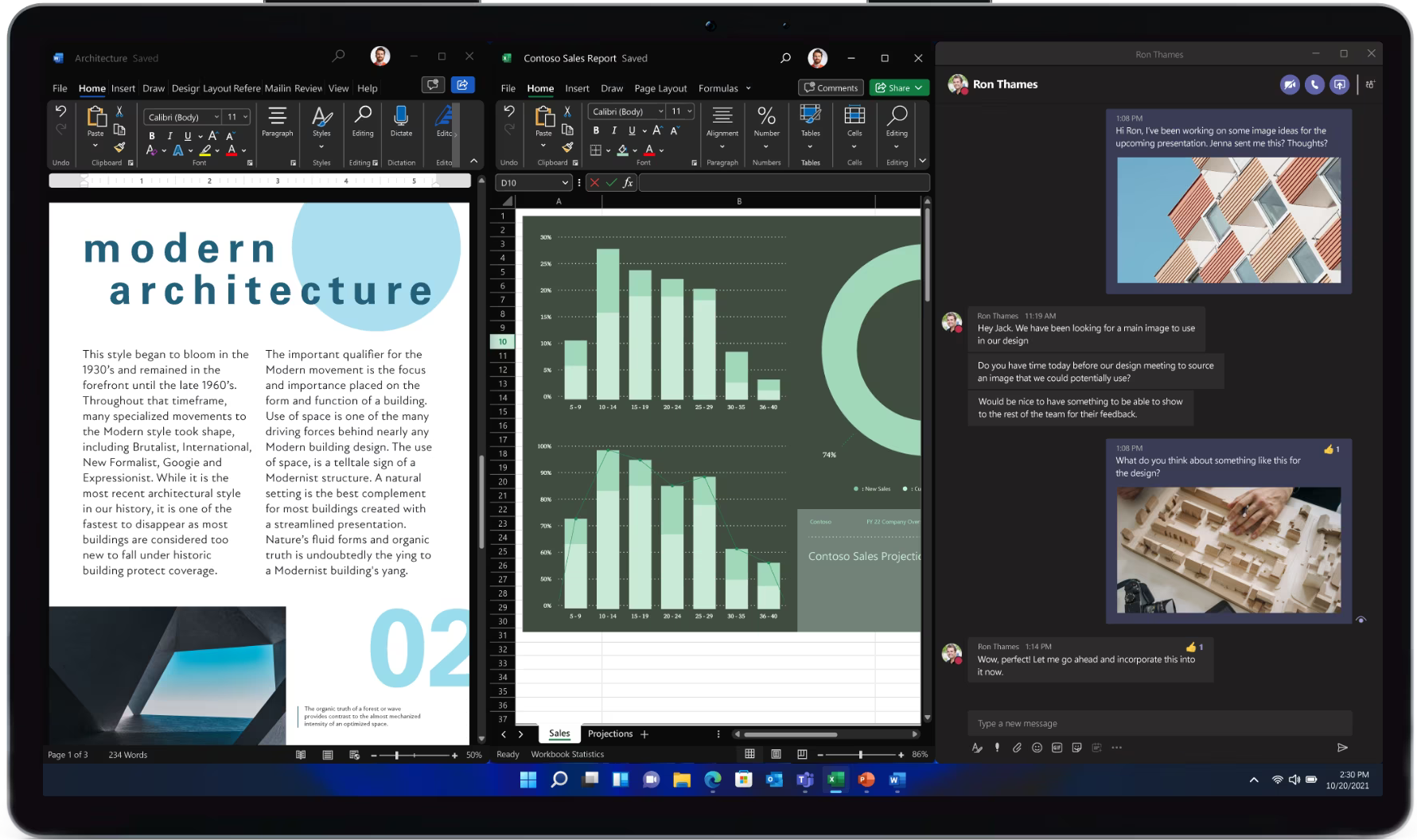
Task: Open the emoji picker in Teams chat
Action: (x=1037, y=747)
